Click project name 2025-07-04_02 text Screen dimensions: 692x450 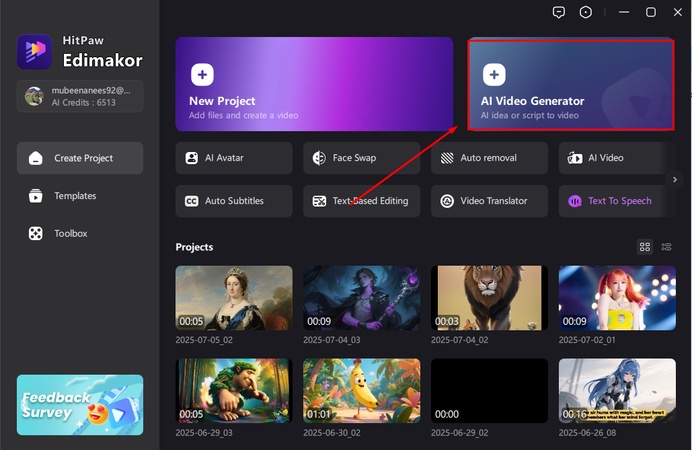pyautogui.click(x=459, y=340)
